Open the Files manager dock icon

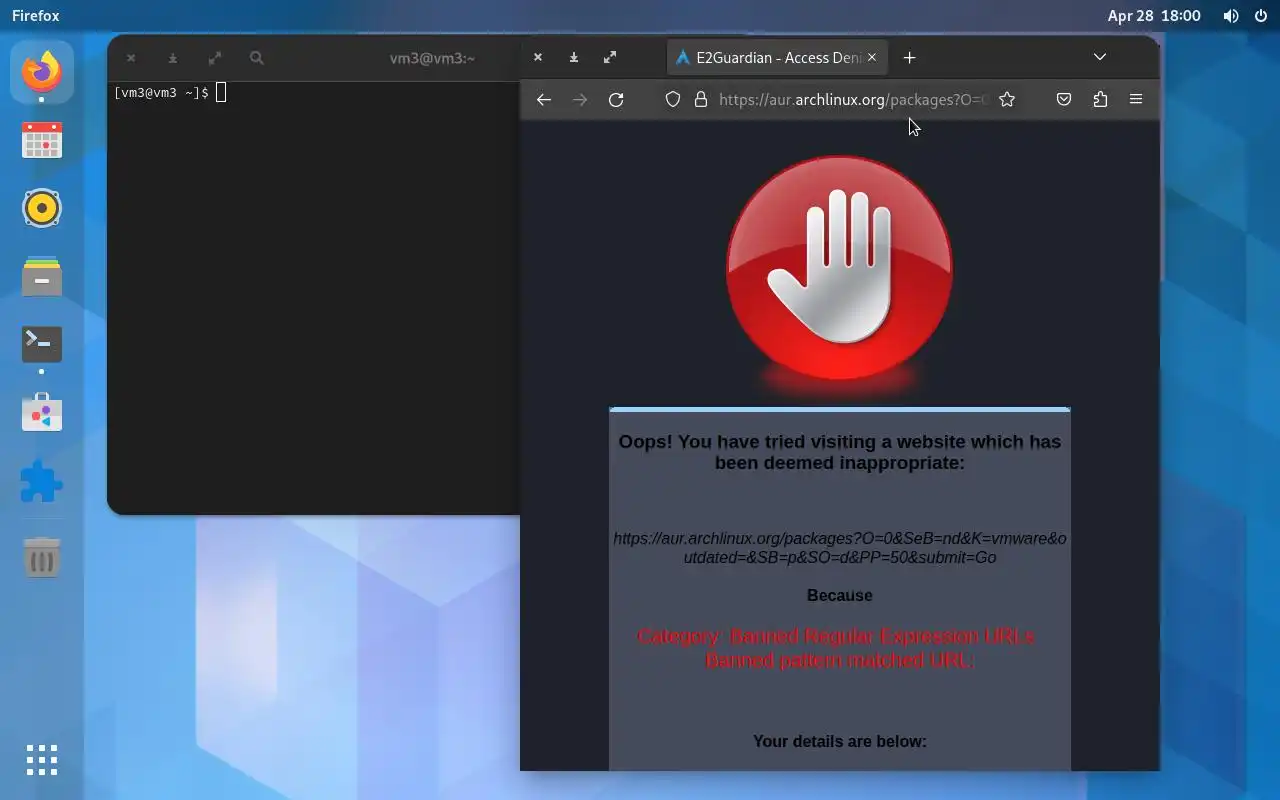tap(42, 276)
